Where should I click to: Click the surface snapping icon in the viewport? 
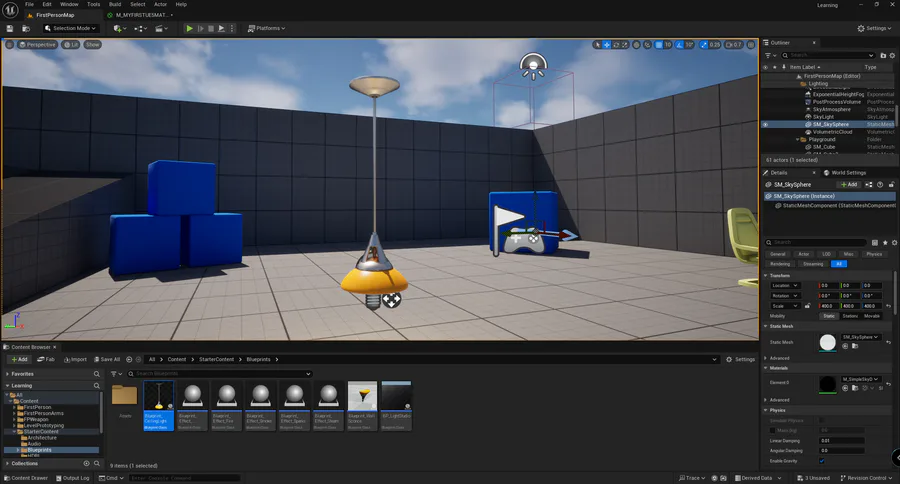[647, 45]
